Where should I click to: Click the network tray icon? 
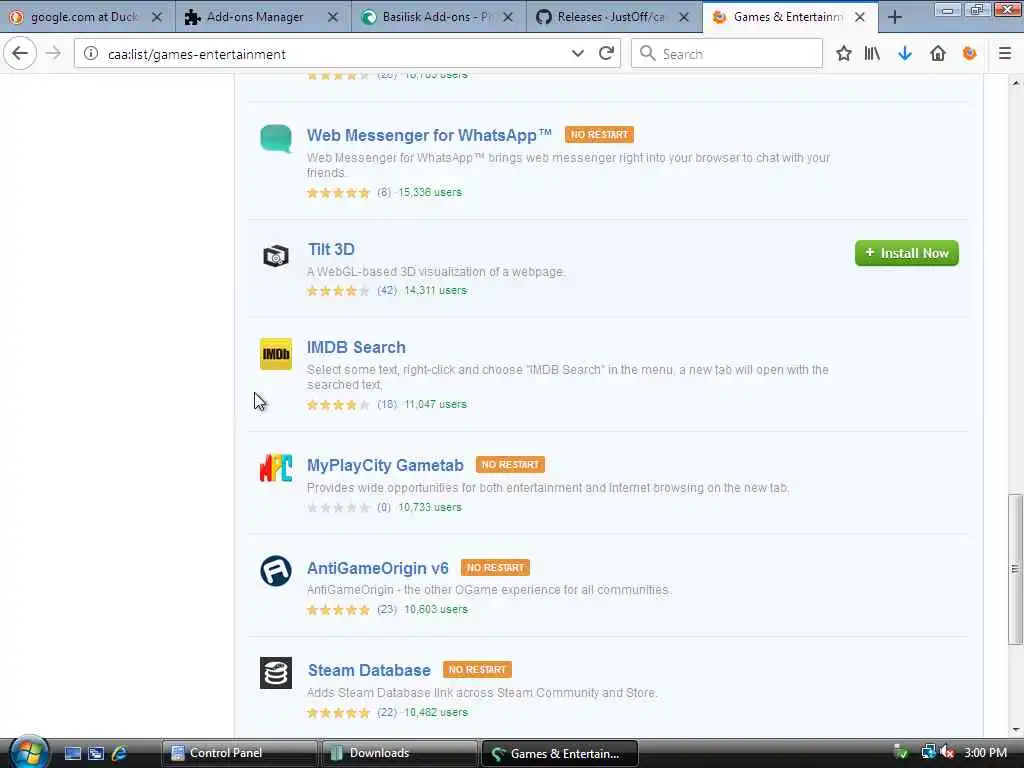[928, 753]
